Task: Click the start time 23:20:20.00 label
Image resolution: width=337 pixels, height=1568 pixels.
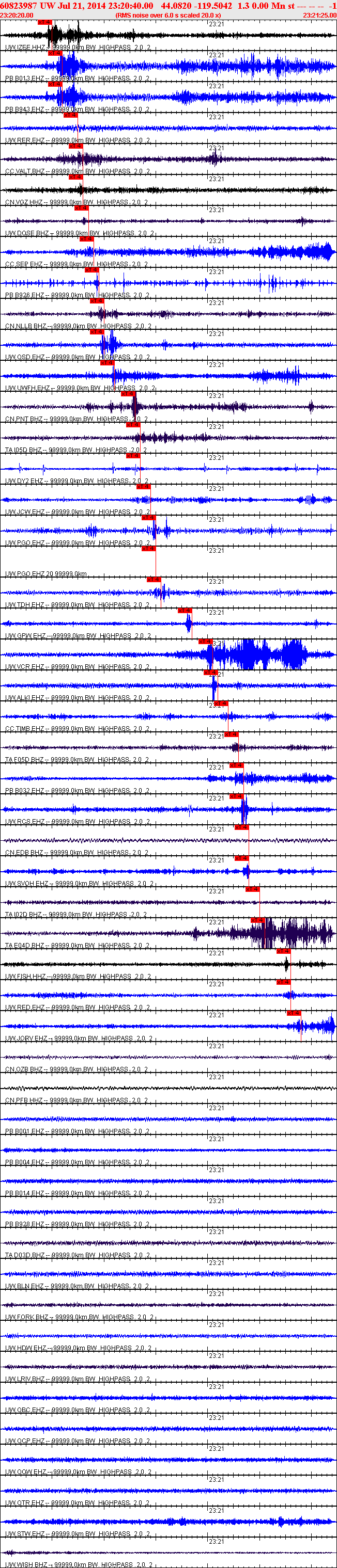Action: tap(17, 15)
